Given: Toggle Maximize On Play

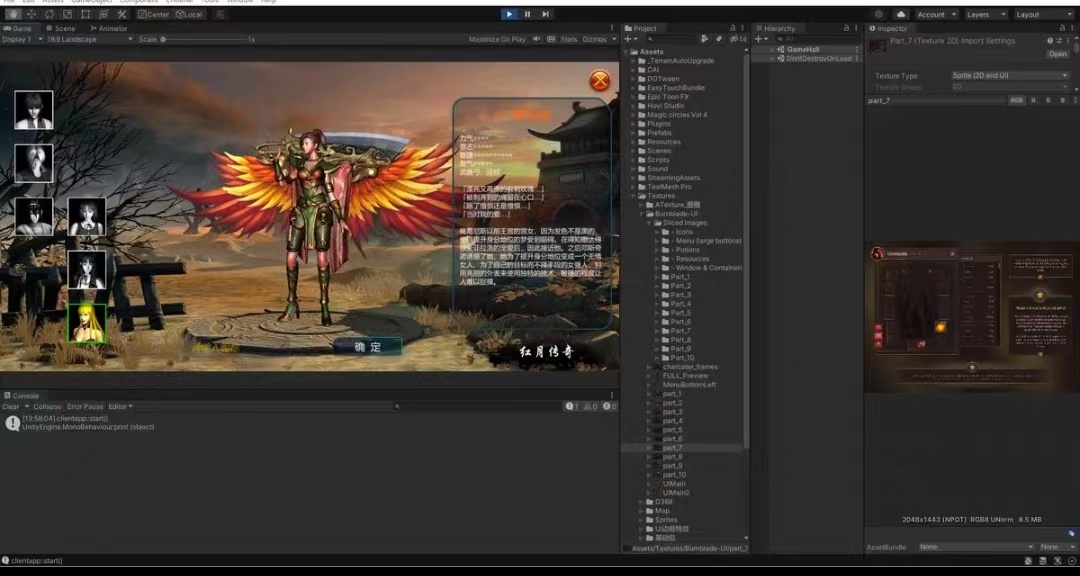Looking at the screenshot, I should point(497,39).
